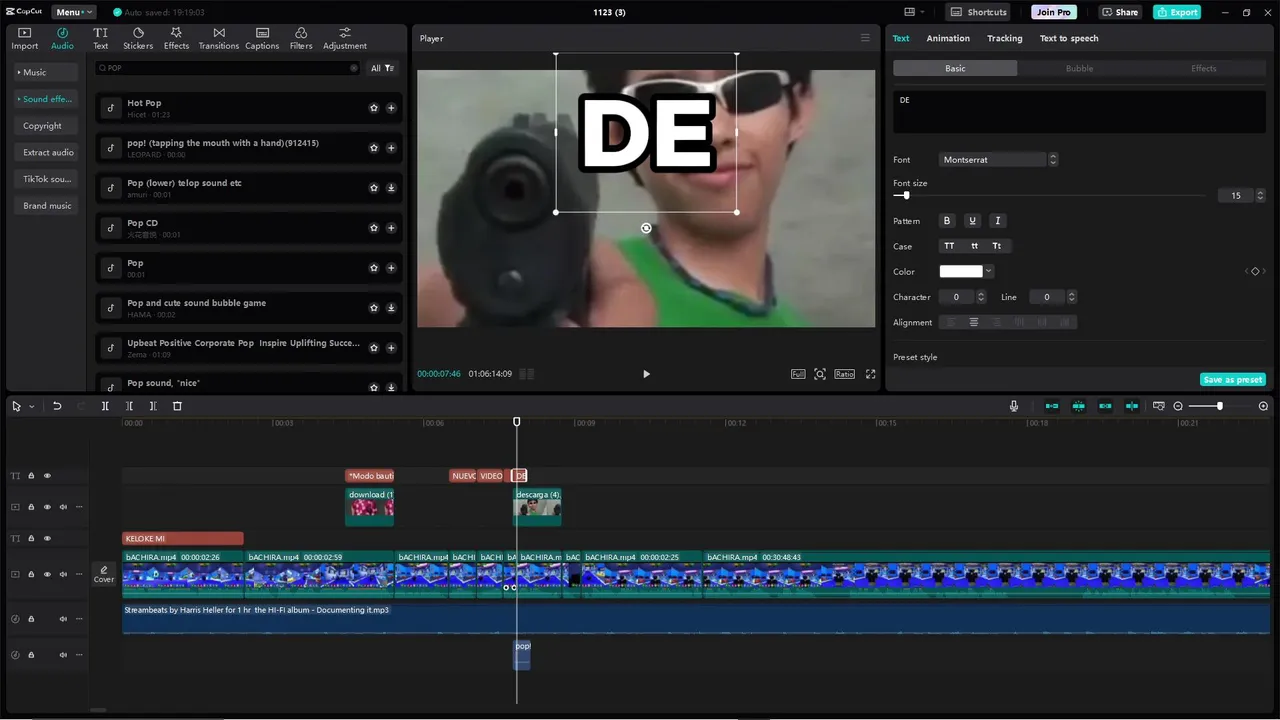Viewport: 1280px width, 720px height.
Task: Open the Filters panel
Action: pyautogui.click(x=301, y=38)
